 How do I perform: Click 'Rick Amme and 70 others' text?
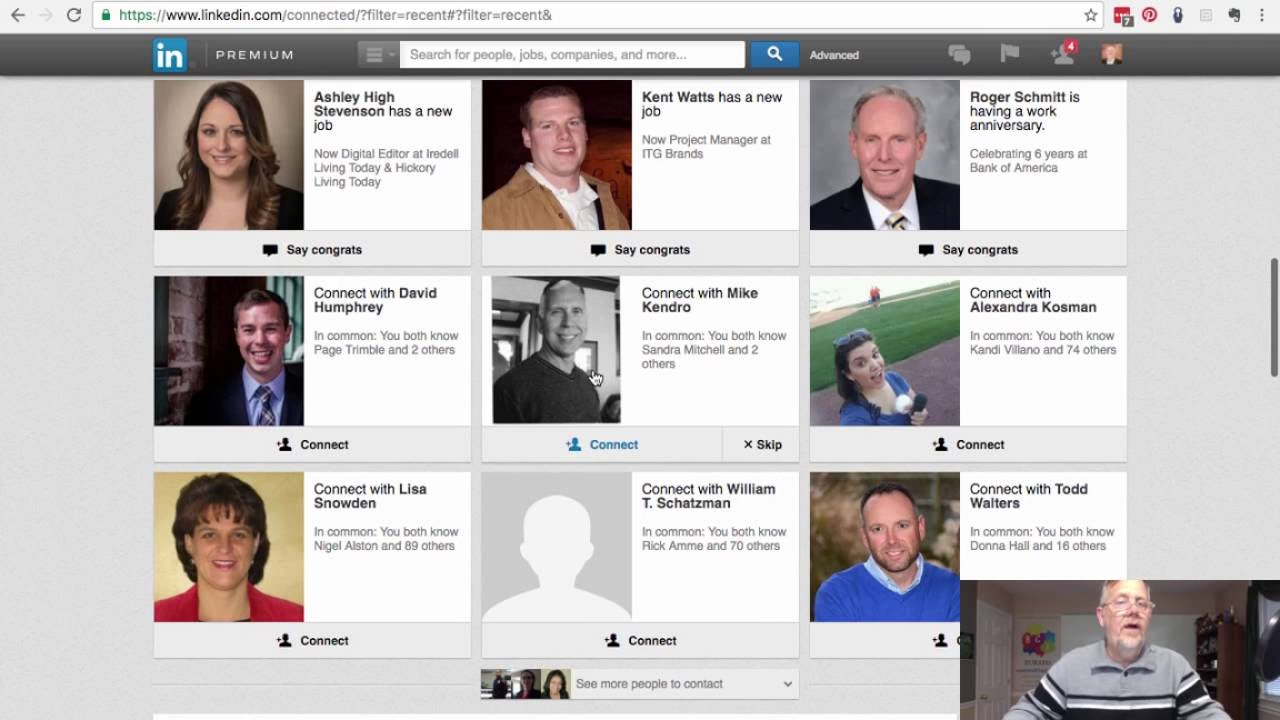tap(711, 546)
